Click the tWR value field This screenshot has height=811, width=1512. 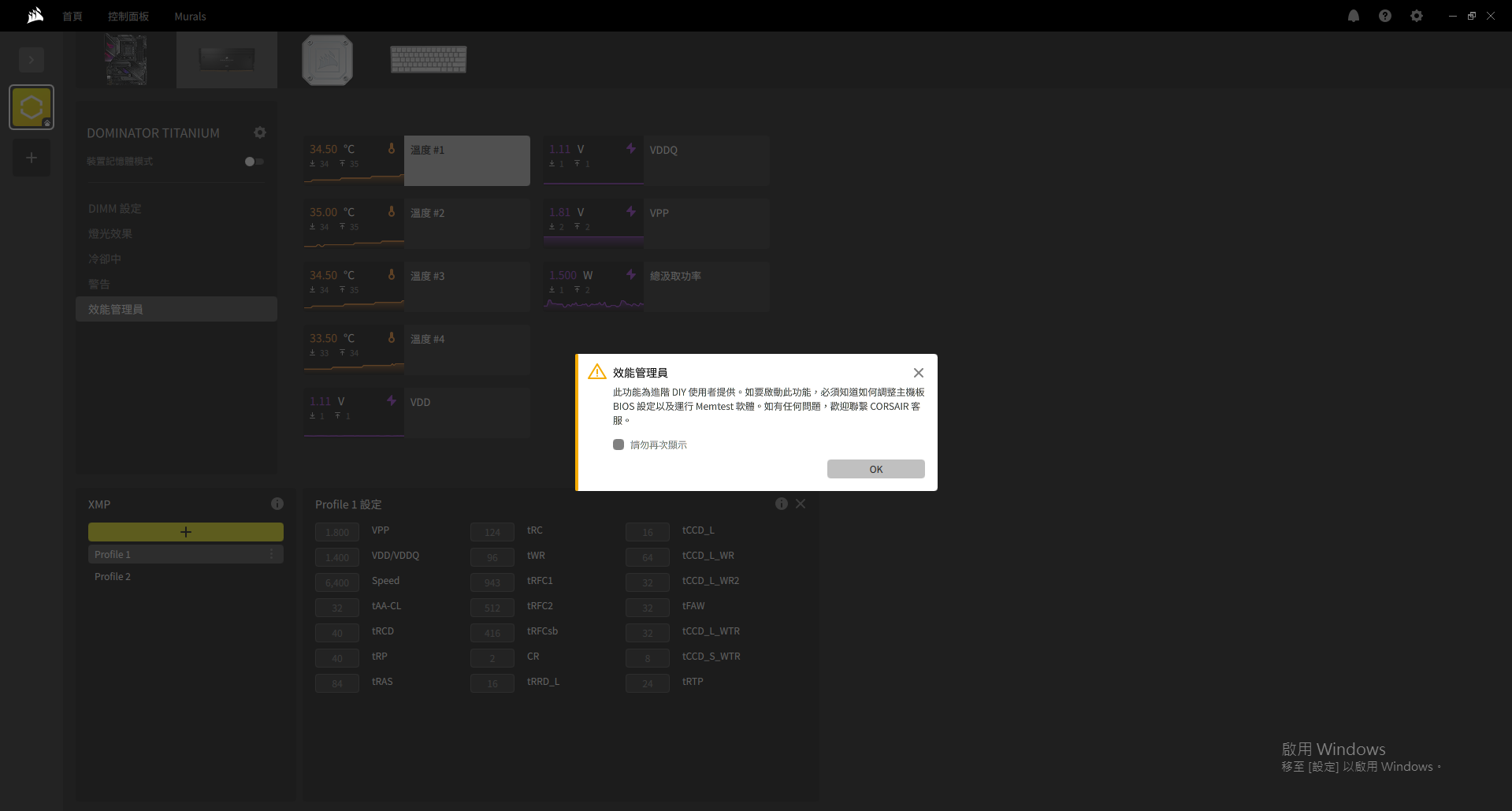pyautogui.click(x=492, y=557)
